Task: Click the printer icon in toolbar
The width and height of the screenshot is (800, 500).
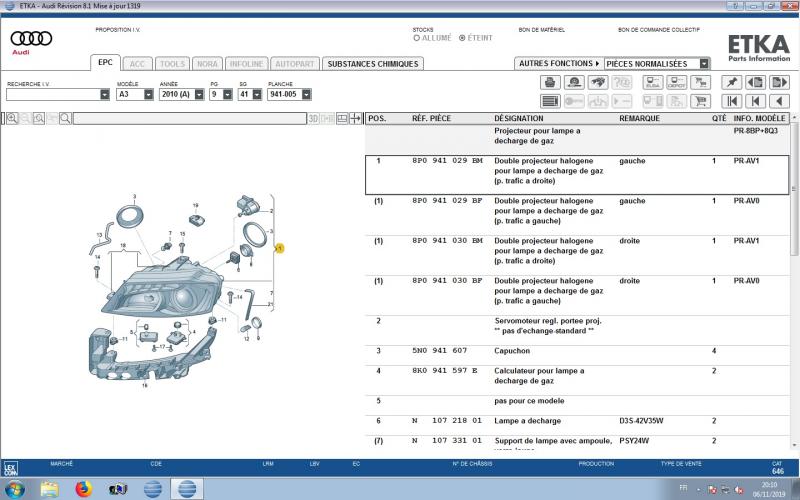Action: click(x=550, y=82)
